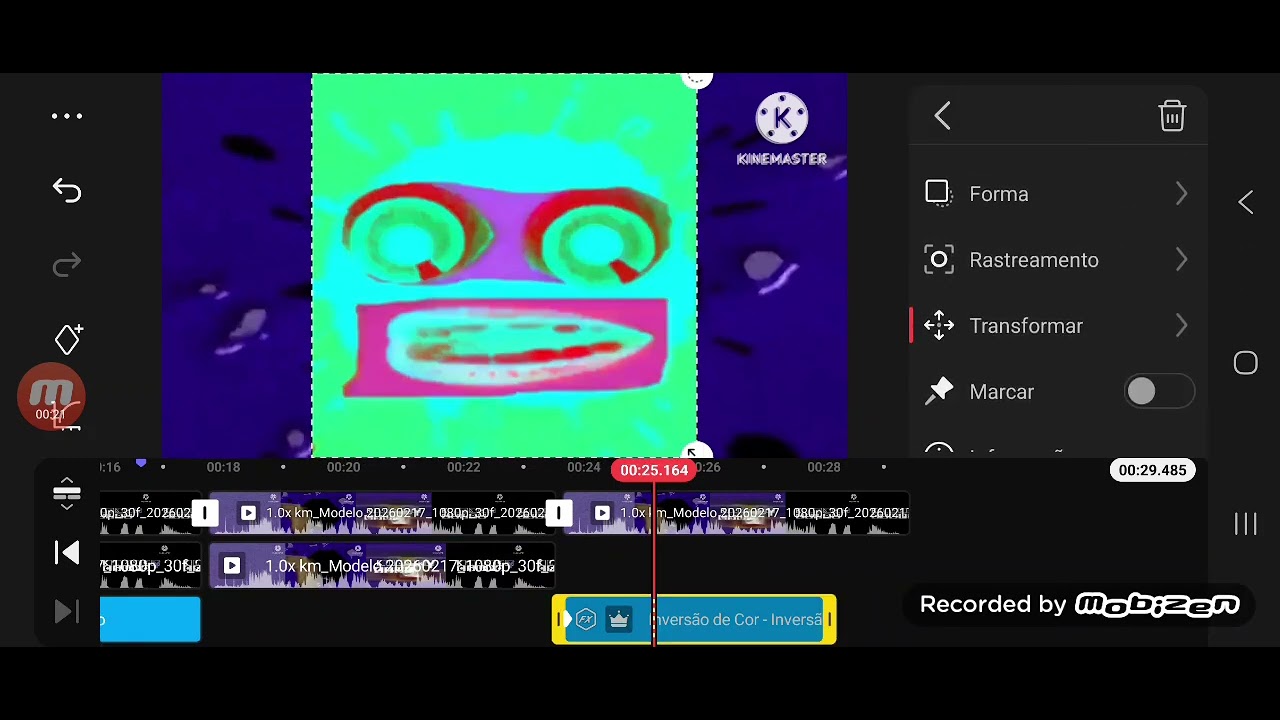Click the preview of the selected layer
The width and height of the screenshot is (1280, 720).
click(504, 265)
